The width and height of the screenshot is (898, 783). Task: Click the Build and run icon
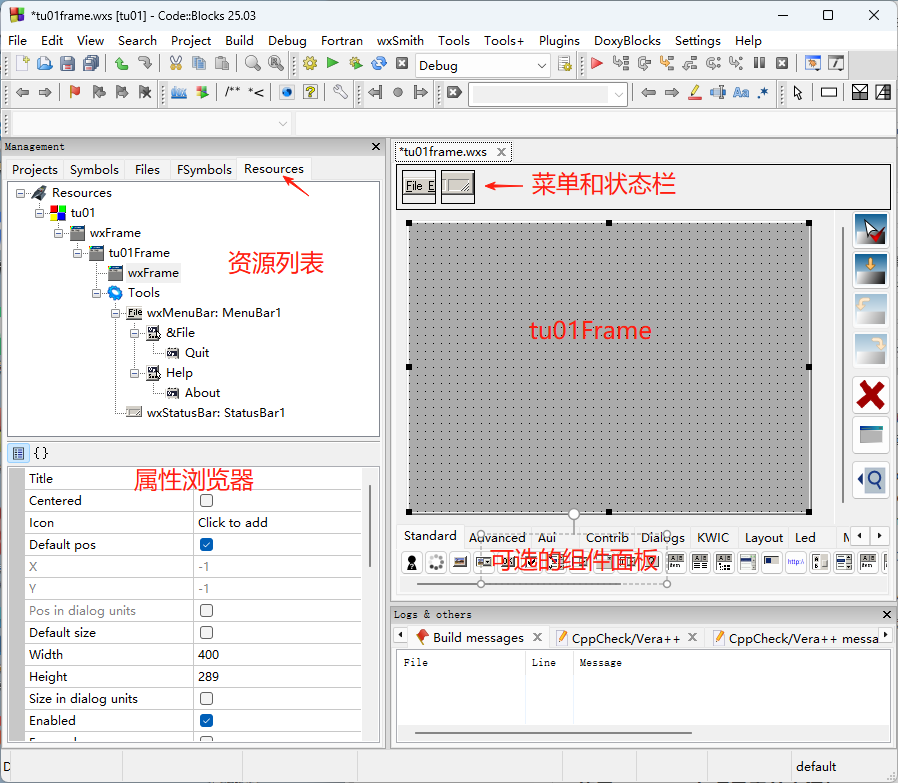coord(356,63)
